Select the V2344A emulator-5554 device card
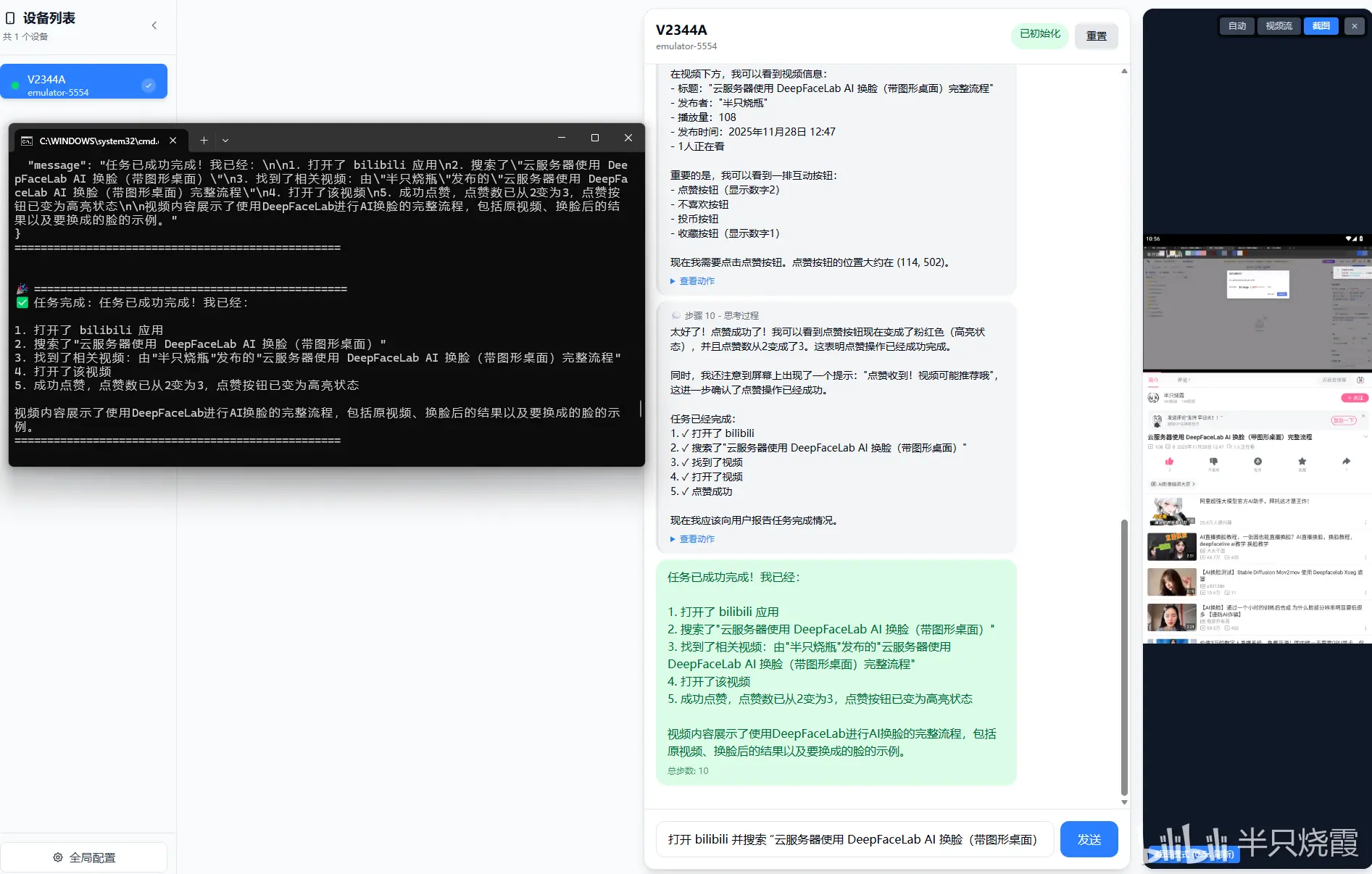Image resolution: width=1372 pixels, height=874 pixels. click(x=84, y=81)
